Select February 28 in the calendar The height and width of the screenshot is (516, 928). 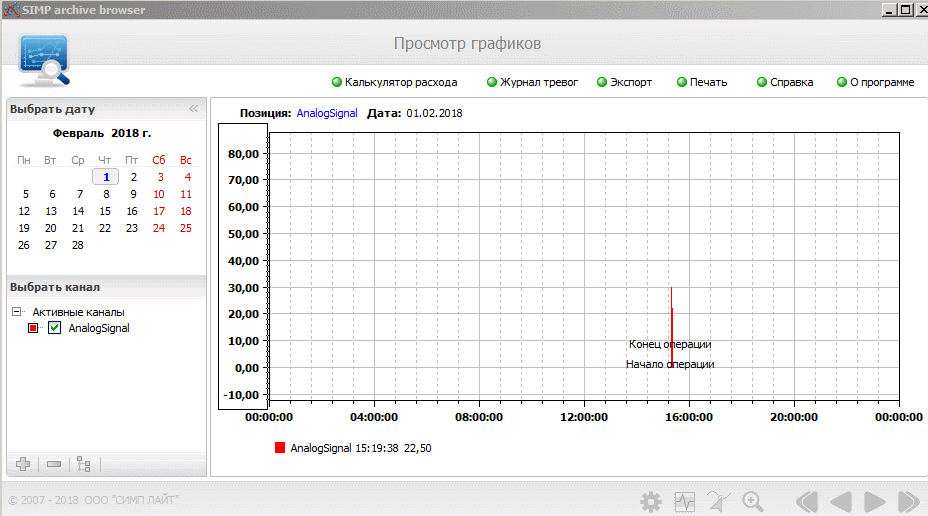pos(78,245)
